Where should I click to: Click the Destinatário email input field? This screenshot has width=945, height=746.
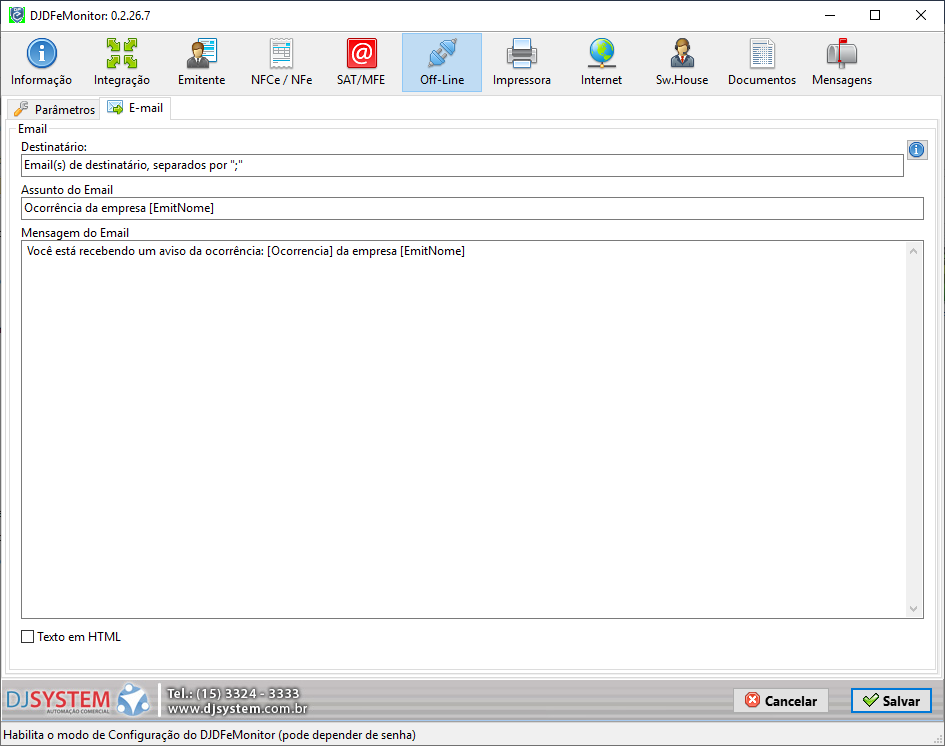point(461,165)
